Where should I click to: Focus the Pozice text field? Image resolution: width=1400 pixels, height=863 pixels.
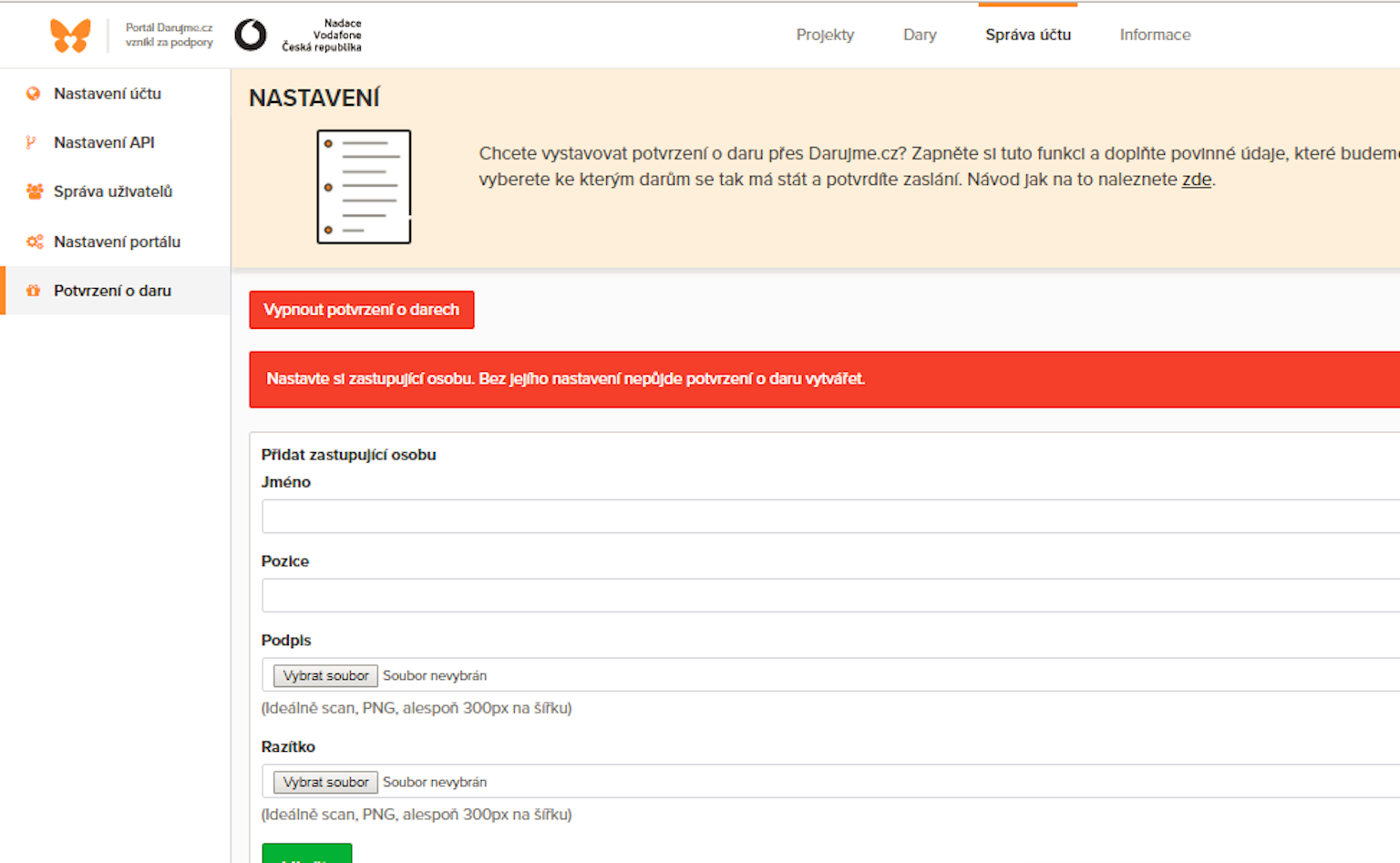click(x=830, y=595)
